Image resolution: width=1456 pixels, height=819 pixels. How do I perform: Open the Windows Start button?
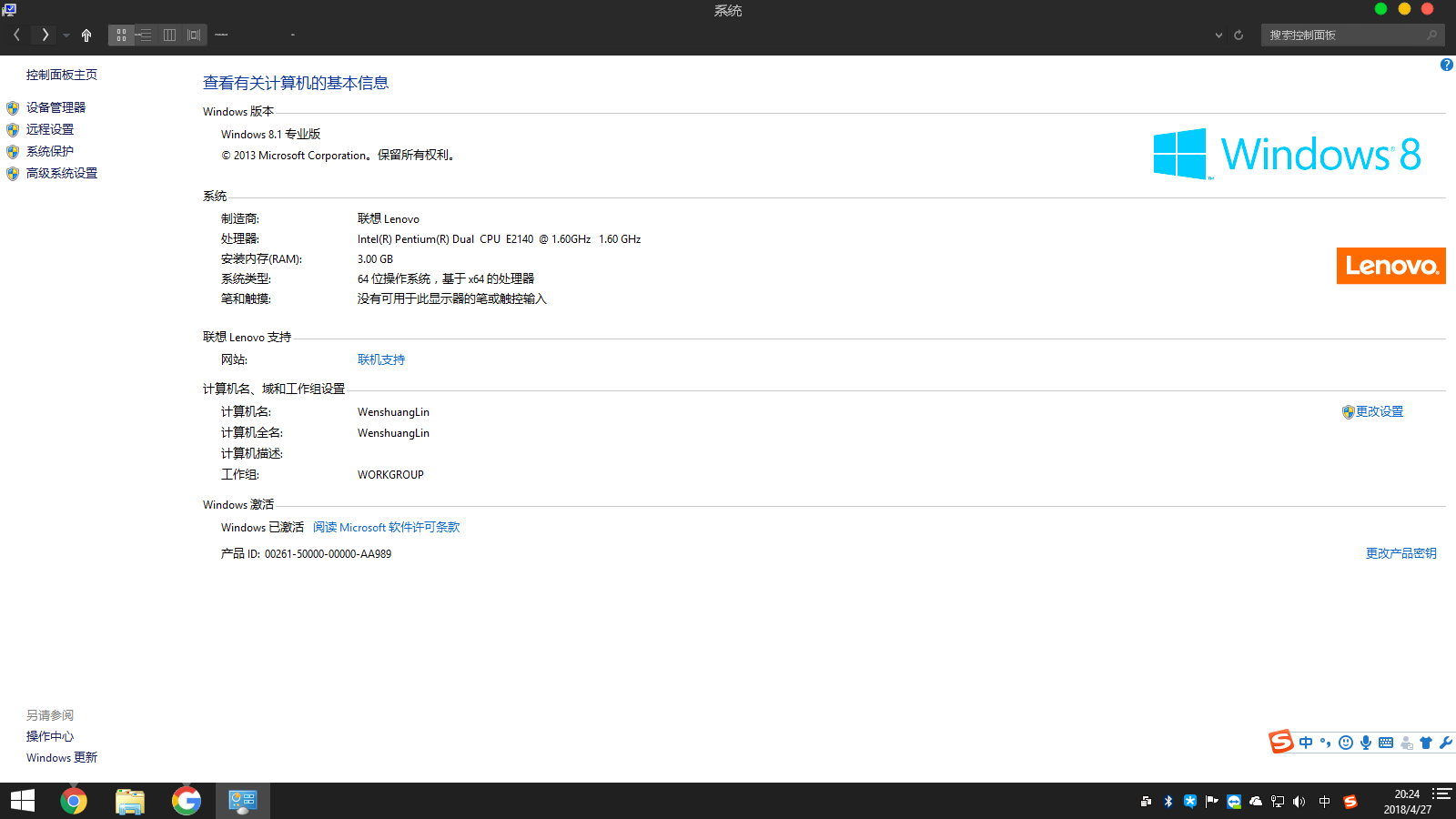point(23,801)
